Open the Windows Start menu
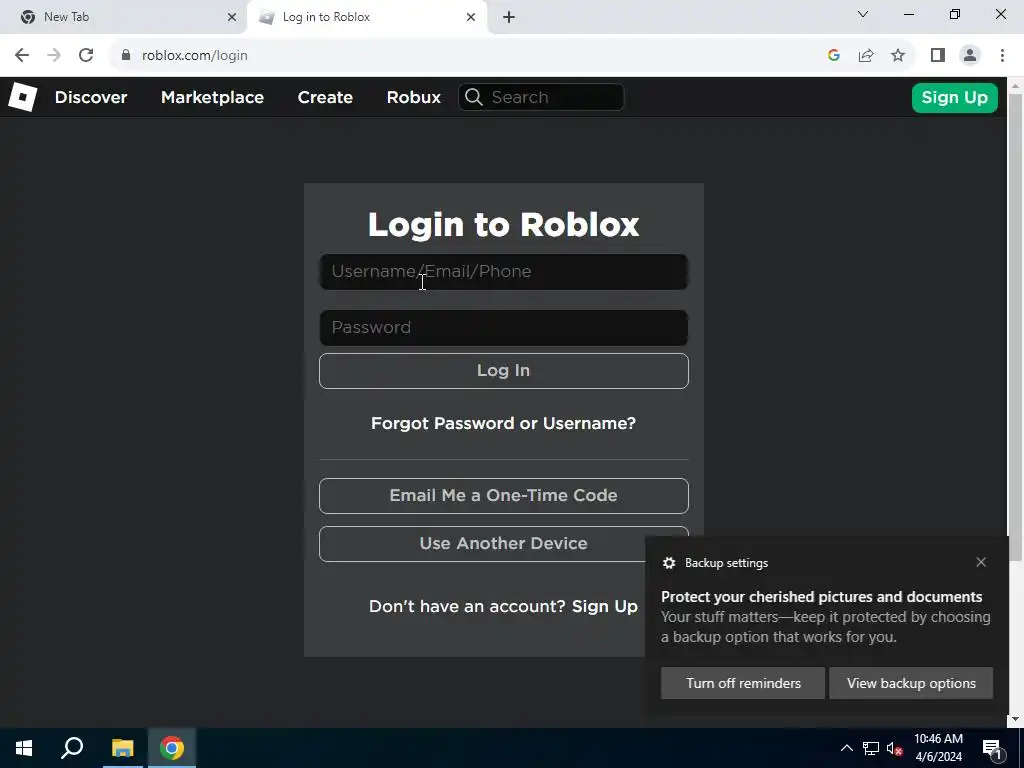The height and width of the screenshot is (768, 1024). 24,748
